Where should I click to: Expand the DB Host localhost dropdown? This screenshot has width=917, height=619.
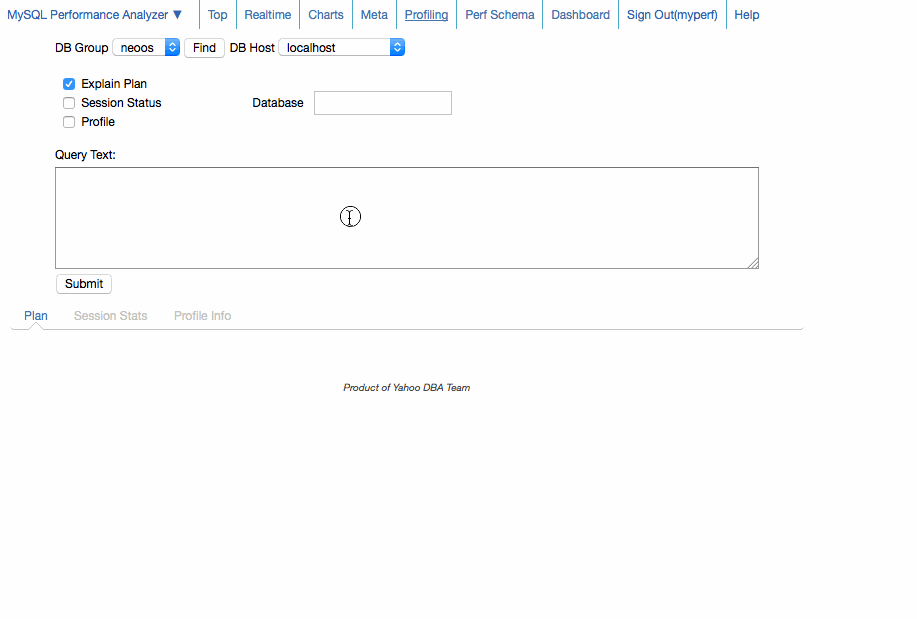coord(342,48)
